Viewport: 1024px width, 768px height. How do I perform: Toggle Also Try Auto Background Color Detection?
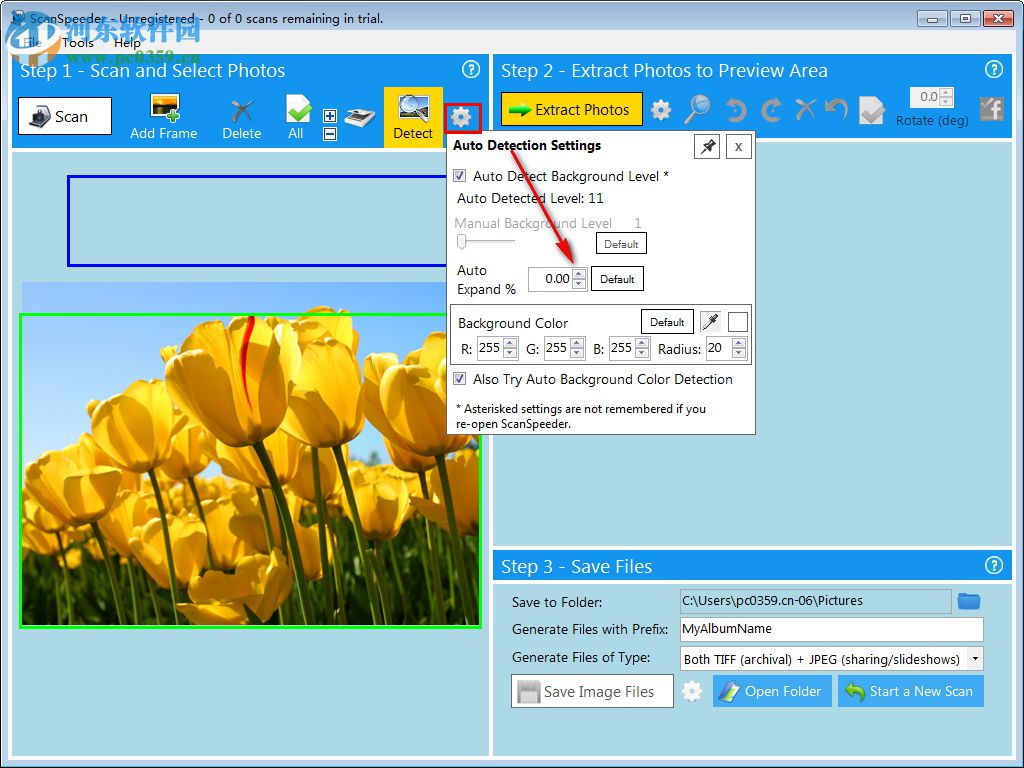(460, 379)
